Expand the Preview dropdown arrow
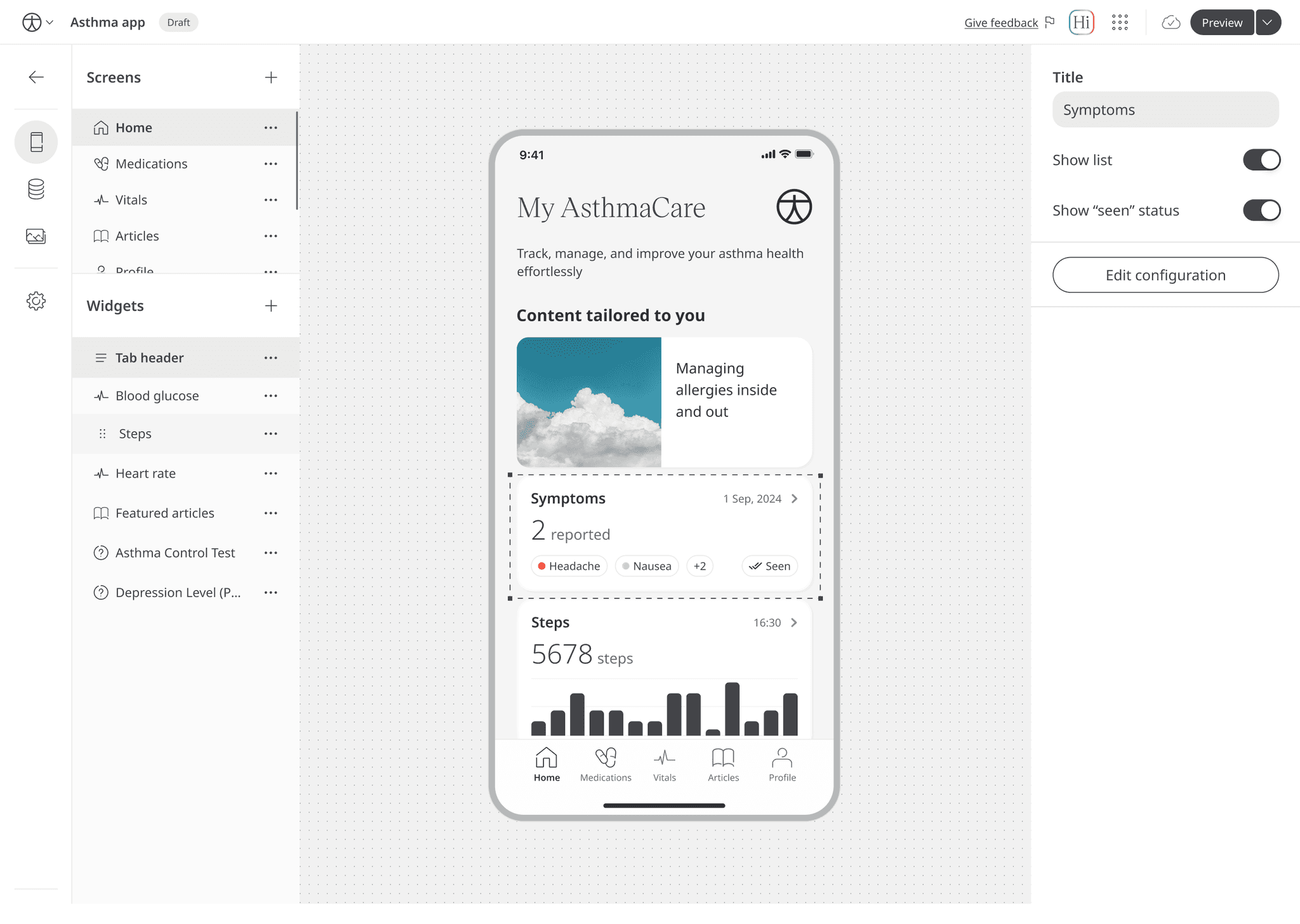The width and height of the screenshot is (1300, 924). point(1268,23)
